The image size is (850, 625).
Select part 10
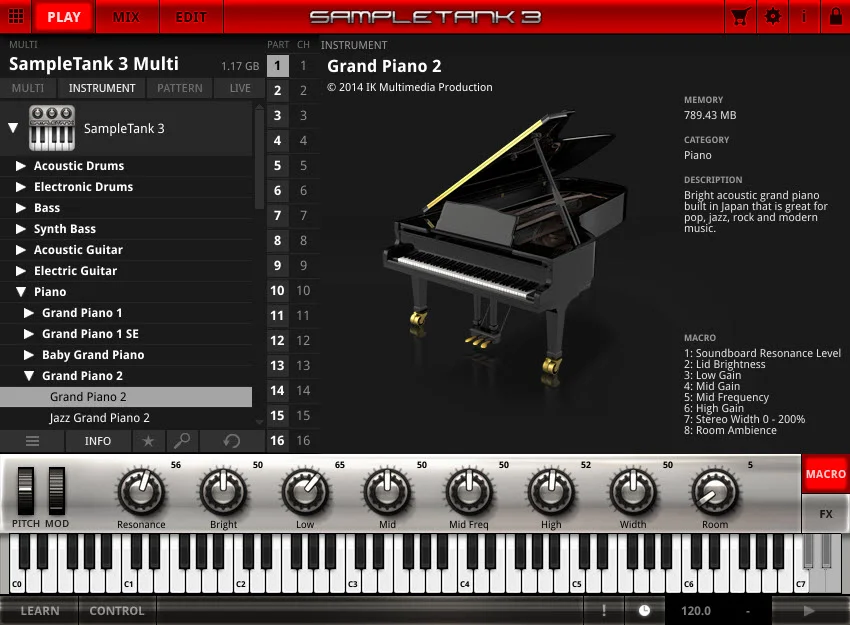click(x=277, y=291)
